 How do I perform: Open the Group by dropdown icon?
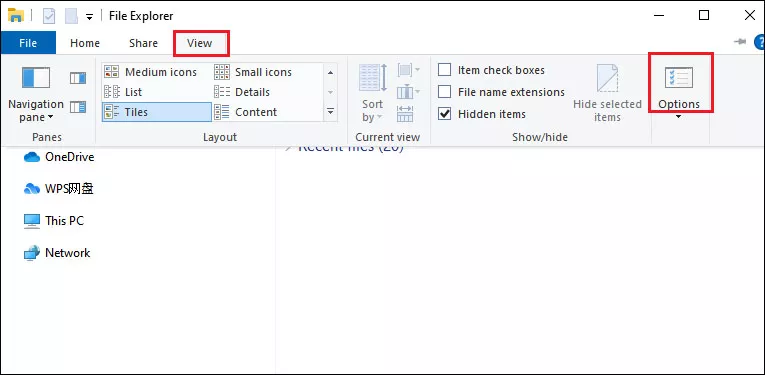(409, 70)
